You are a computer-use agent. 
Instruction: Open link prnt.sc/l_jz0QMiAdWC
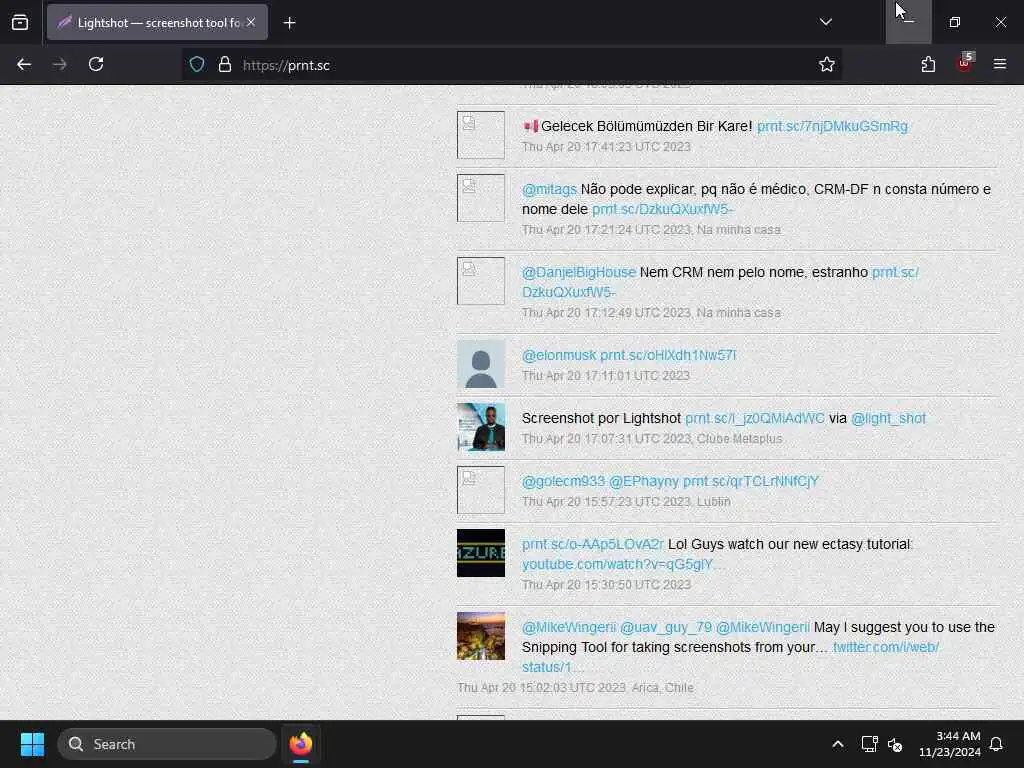tap(755, 419)
